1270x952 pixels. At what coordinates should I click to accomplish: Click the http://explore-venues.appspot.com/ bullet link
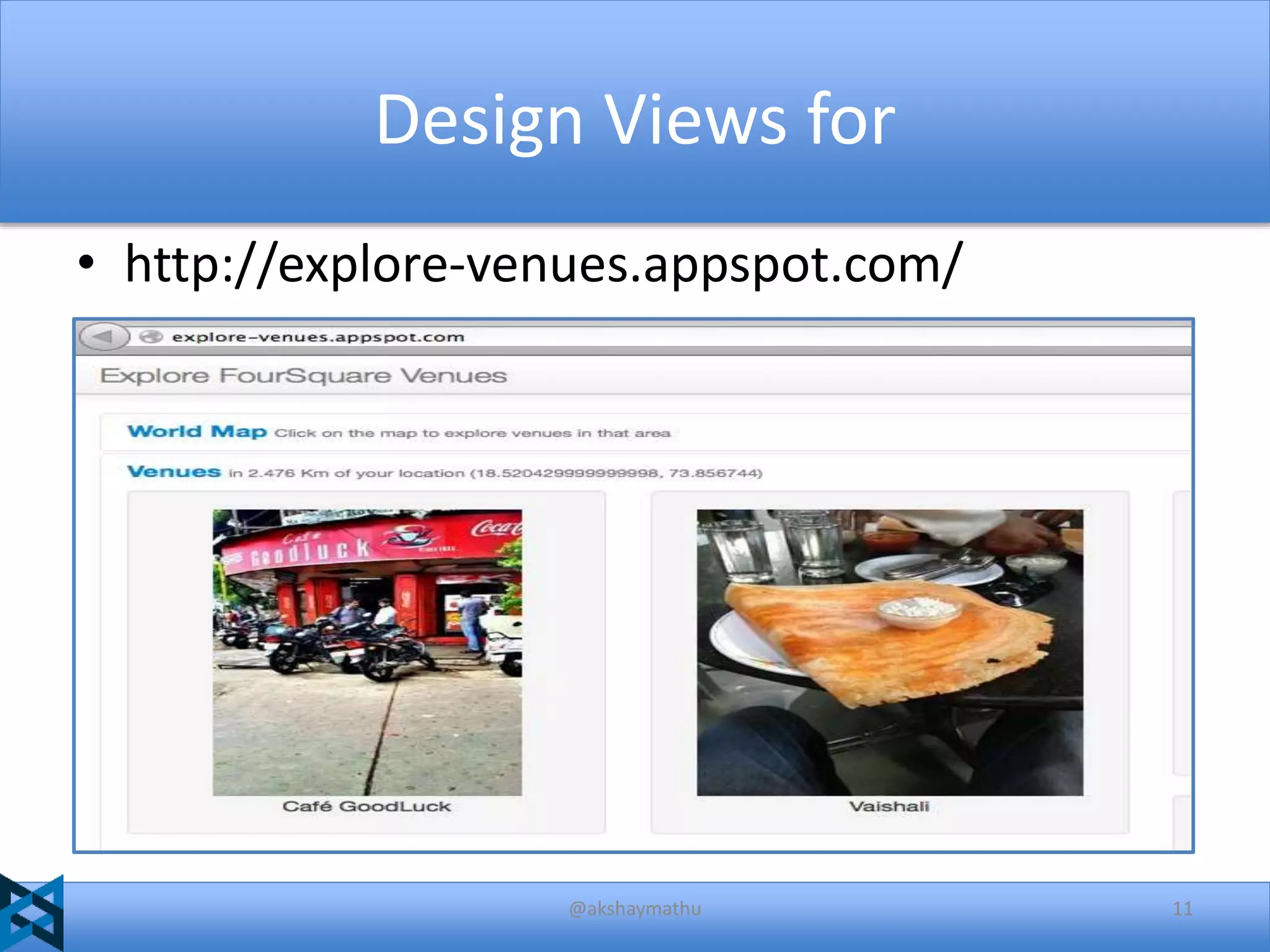[x=543, y=265]
